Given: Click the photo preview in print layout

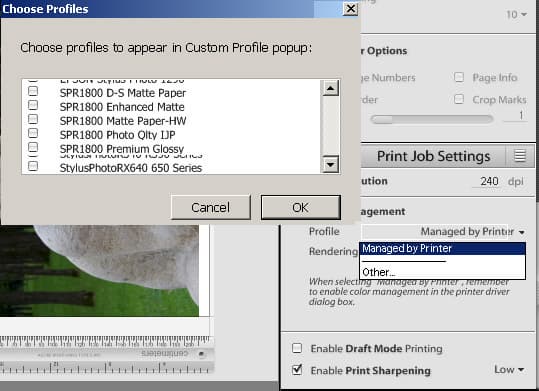Looking at the screenshot, I should 99,271.
